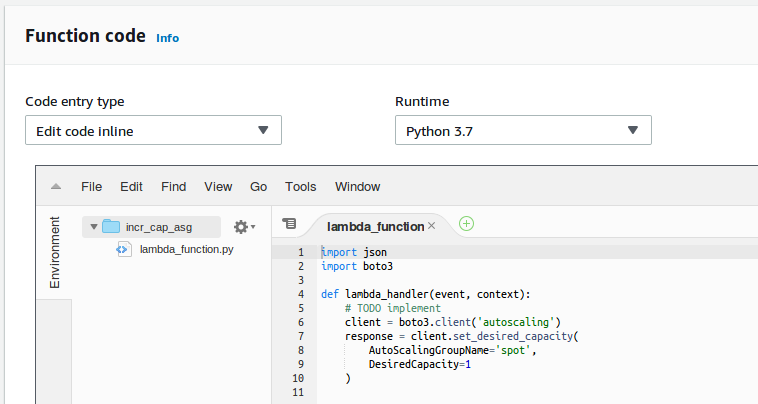Open the File menu

pyautogui.click(x=91, y=187)
